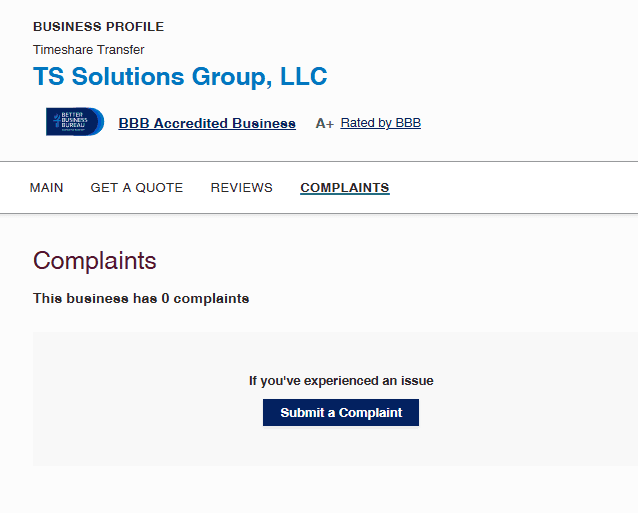
Task: Click the BUSINESS PROFILE label
Action: (98, 27)
